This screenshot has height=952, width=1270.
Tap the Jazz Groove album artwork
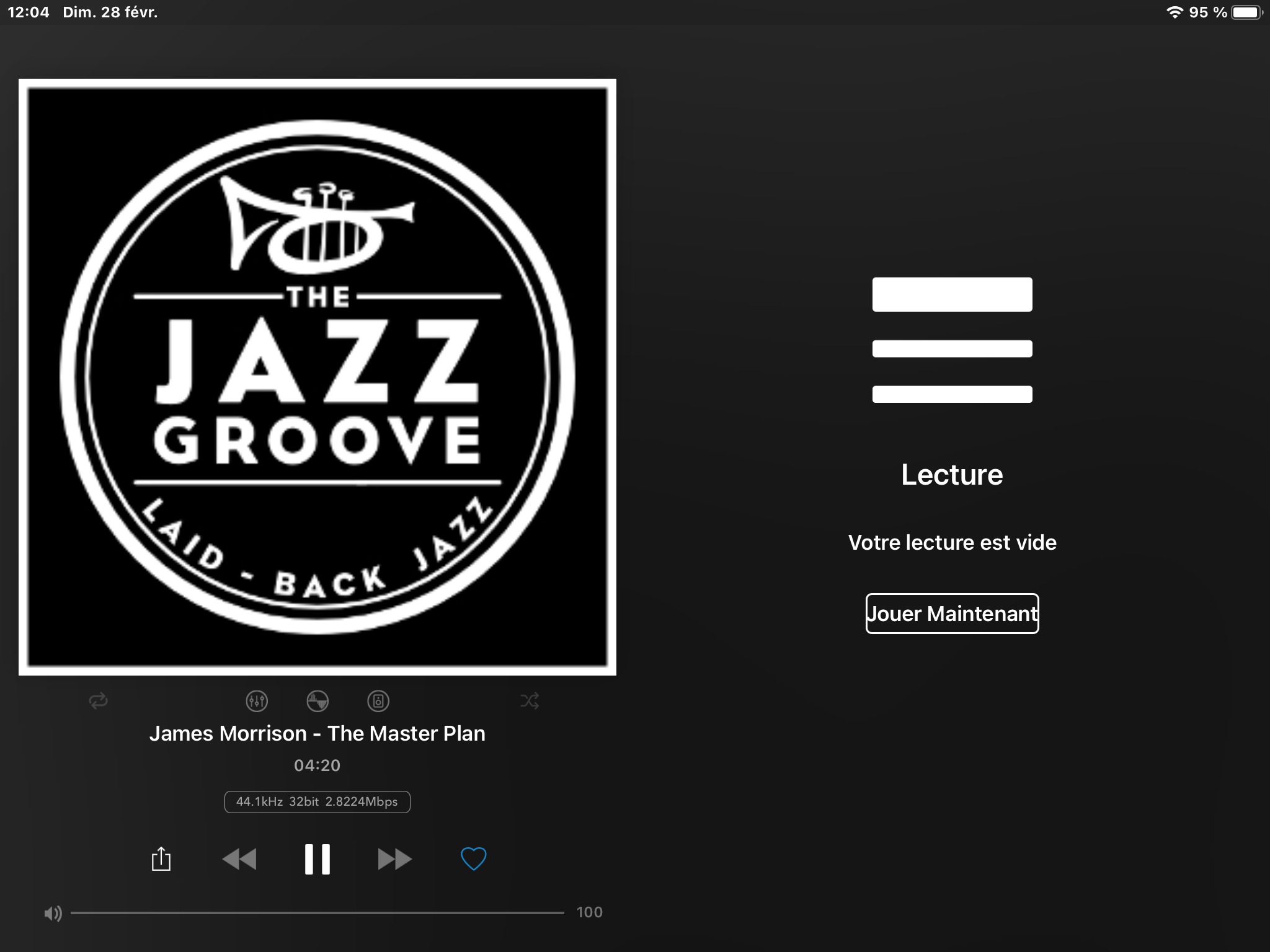(317, 377)
